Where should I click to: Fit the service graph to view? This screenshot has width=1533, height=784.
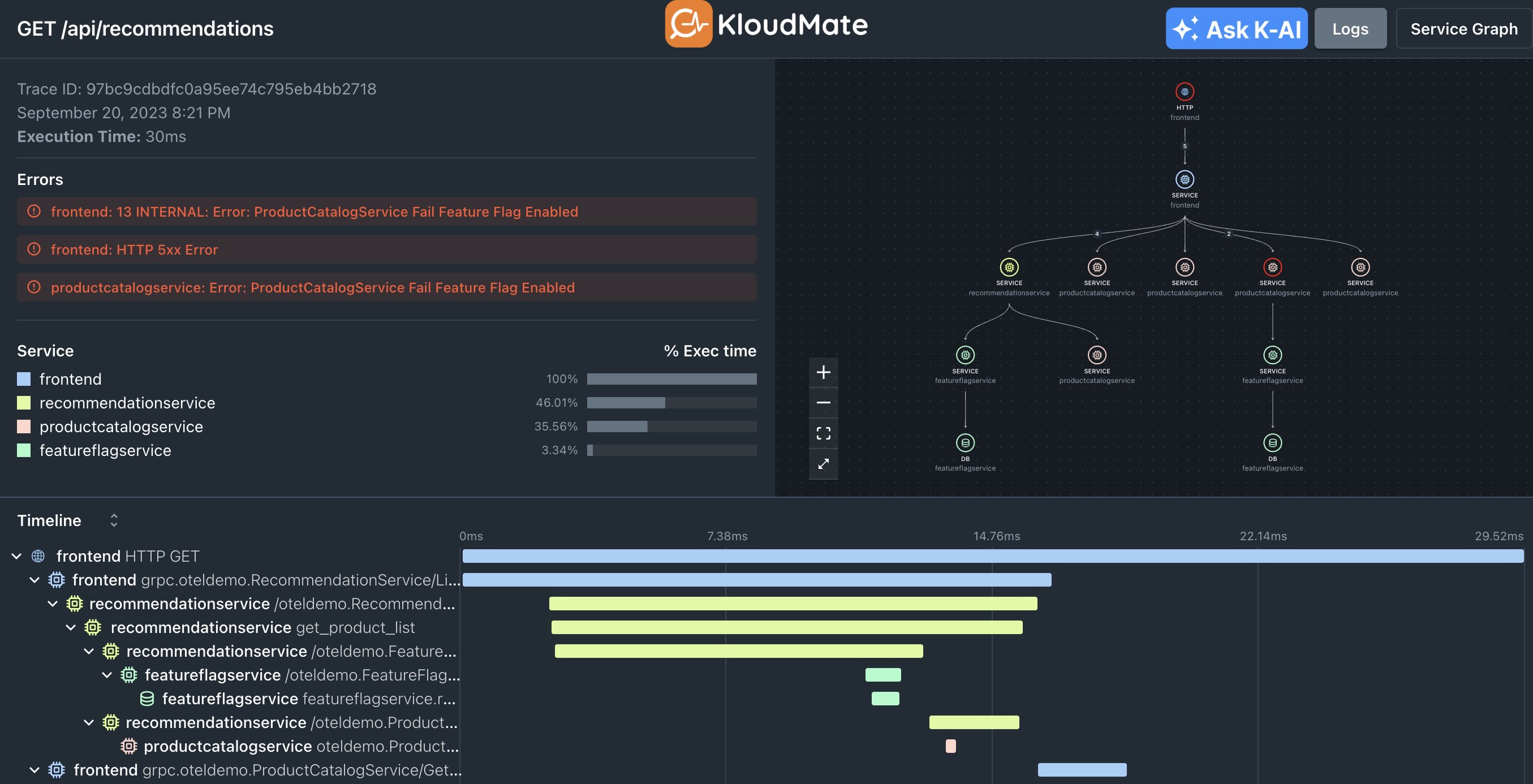click(x=824, y=434)
